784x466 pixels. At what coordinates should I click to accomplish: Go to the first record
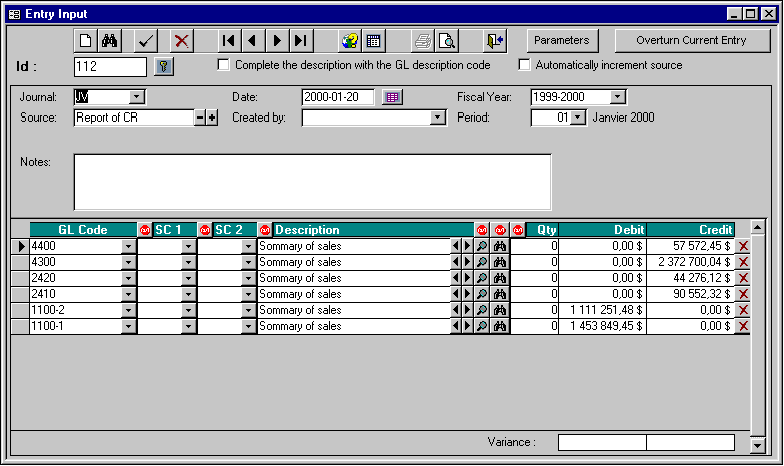pyautogui.click(x=229, y=41)
